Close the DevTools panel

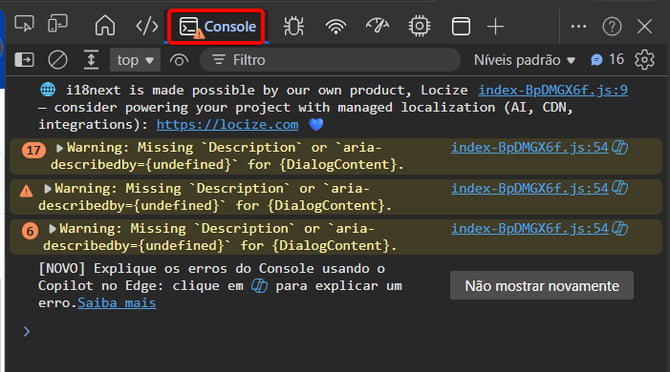pyautogui.click(x=644, y=26)
